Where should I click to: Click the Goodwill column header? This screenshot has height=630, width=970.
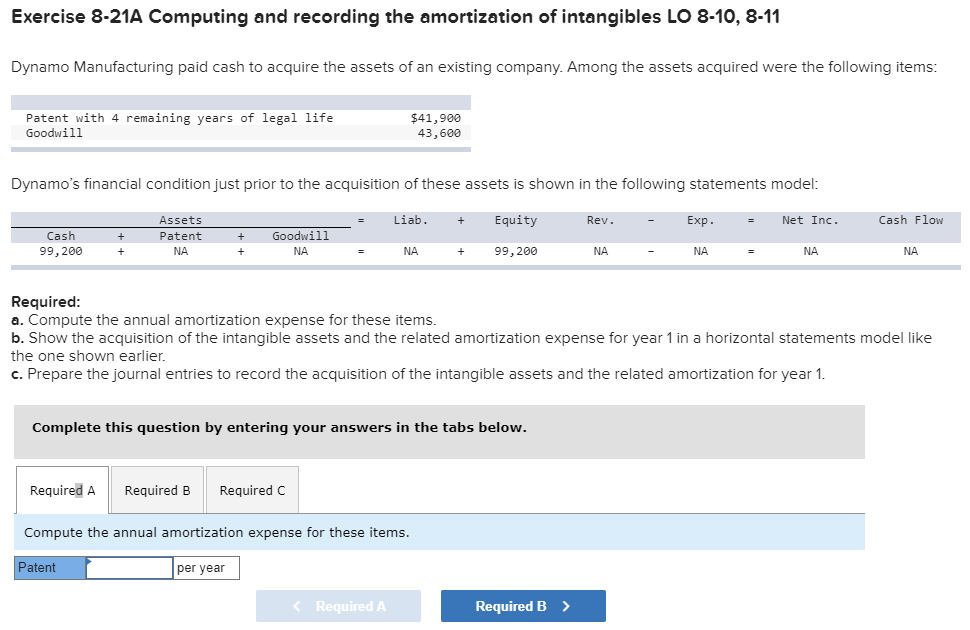click(302, 235)
